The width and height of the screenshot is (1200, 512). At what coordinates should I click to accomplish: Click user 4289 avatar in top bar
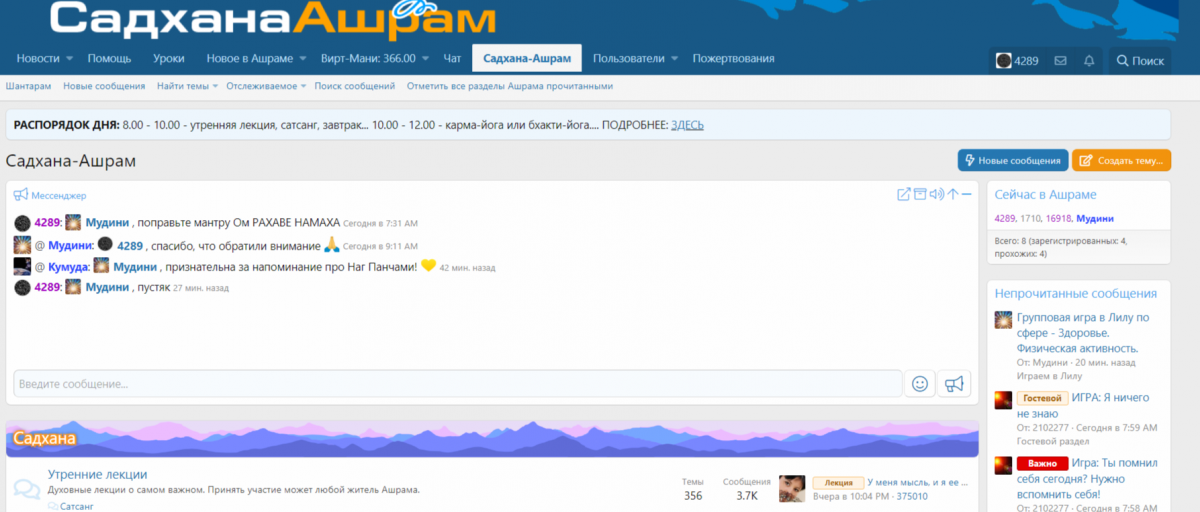click(x=1003, y=61)
